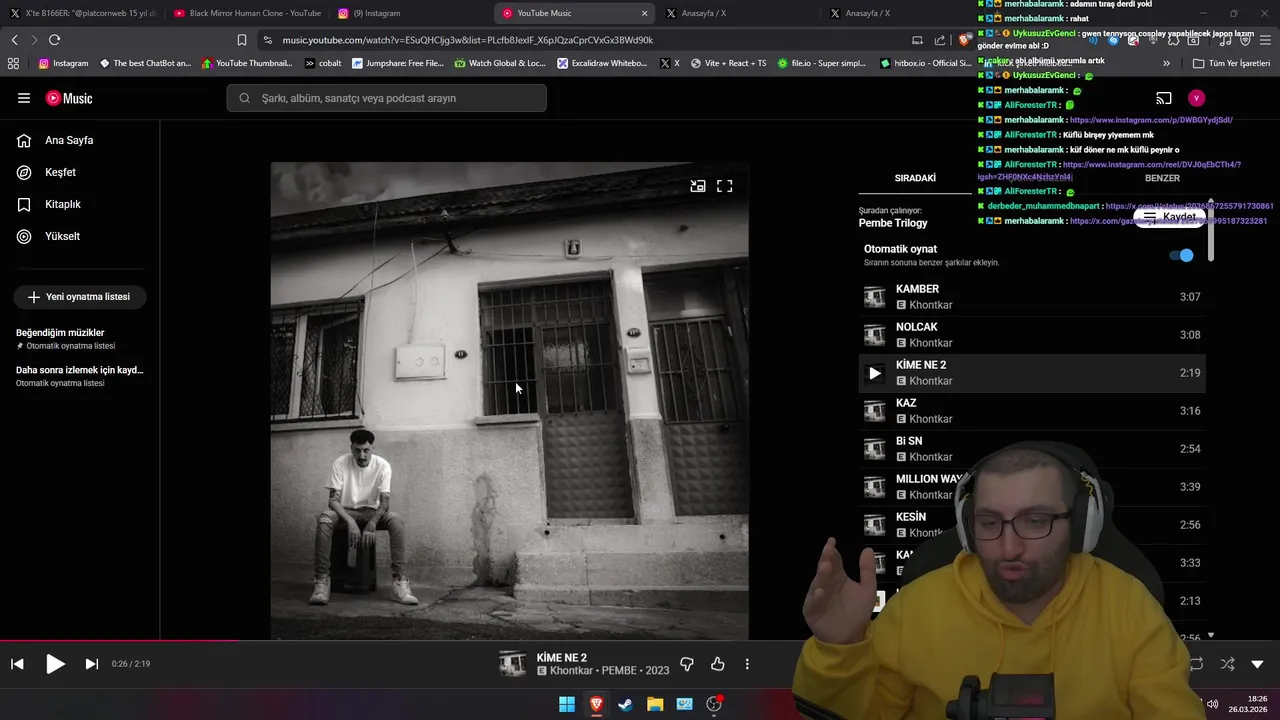Focus the song search field
1280x720 pixels.
pos(386,98)
